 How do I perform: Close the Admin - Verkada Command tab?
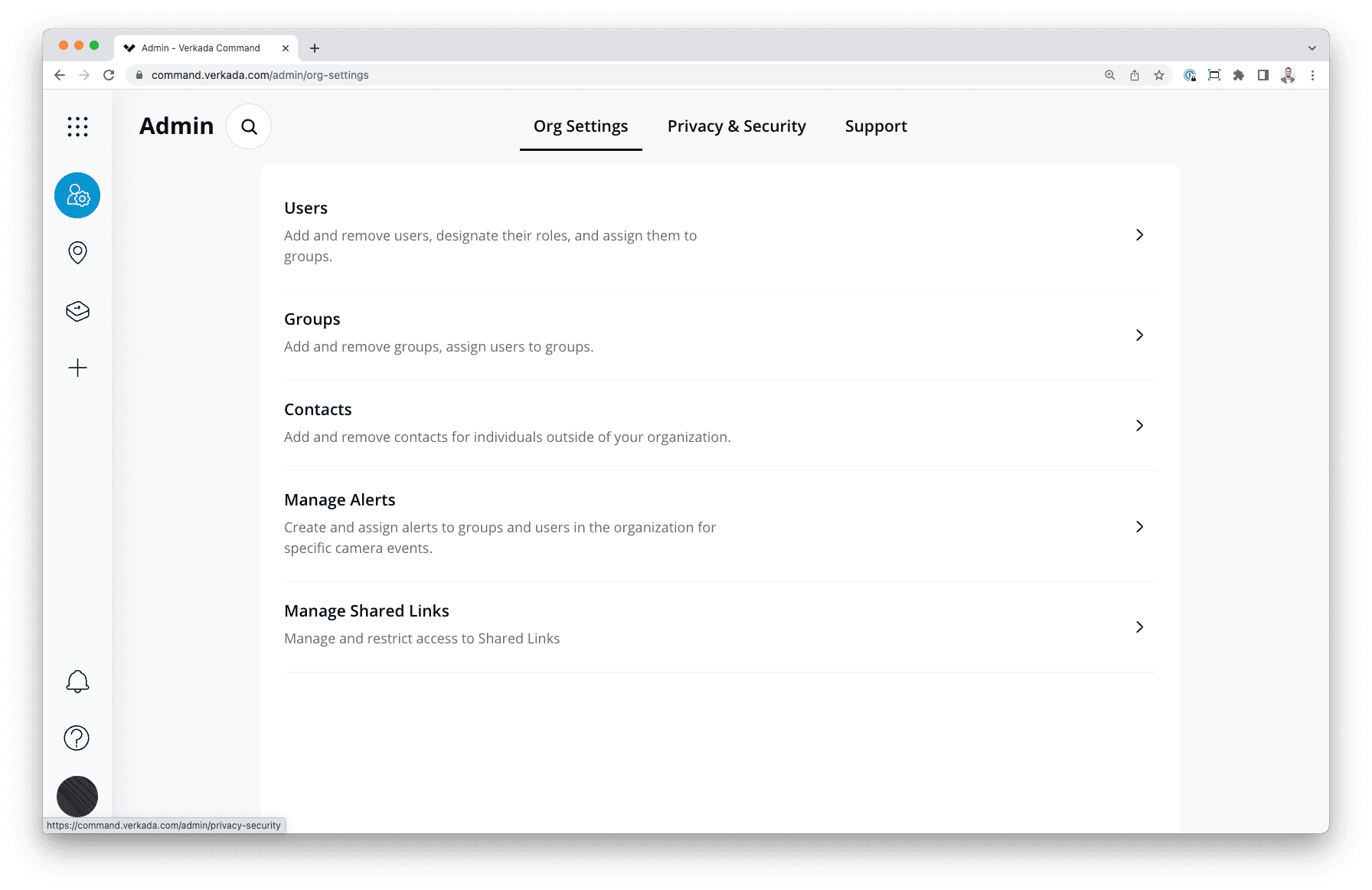point(286,48)
